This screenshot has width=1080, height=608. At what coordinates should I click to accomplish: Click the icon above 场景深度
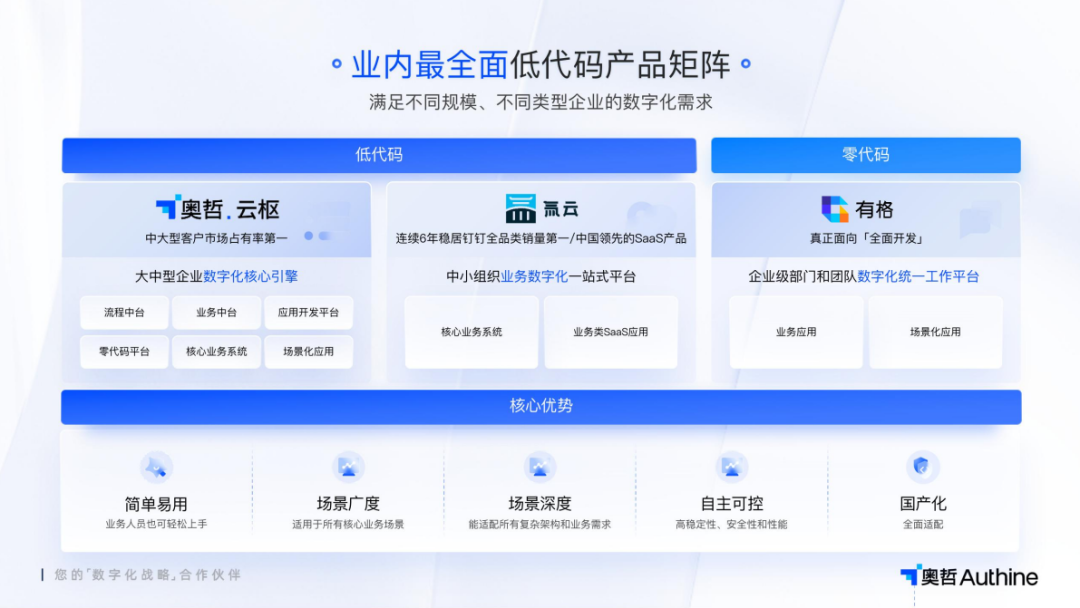point(539,468)
